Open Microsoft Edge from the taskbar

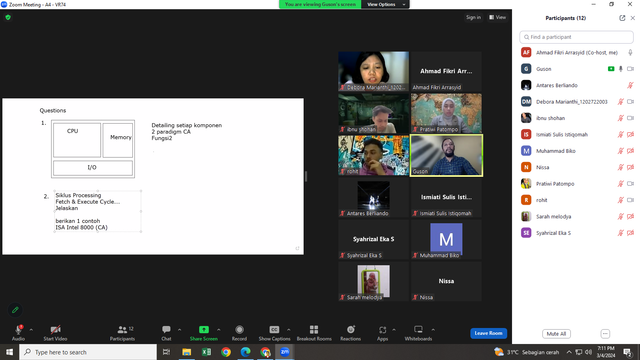[245, 352]
